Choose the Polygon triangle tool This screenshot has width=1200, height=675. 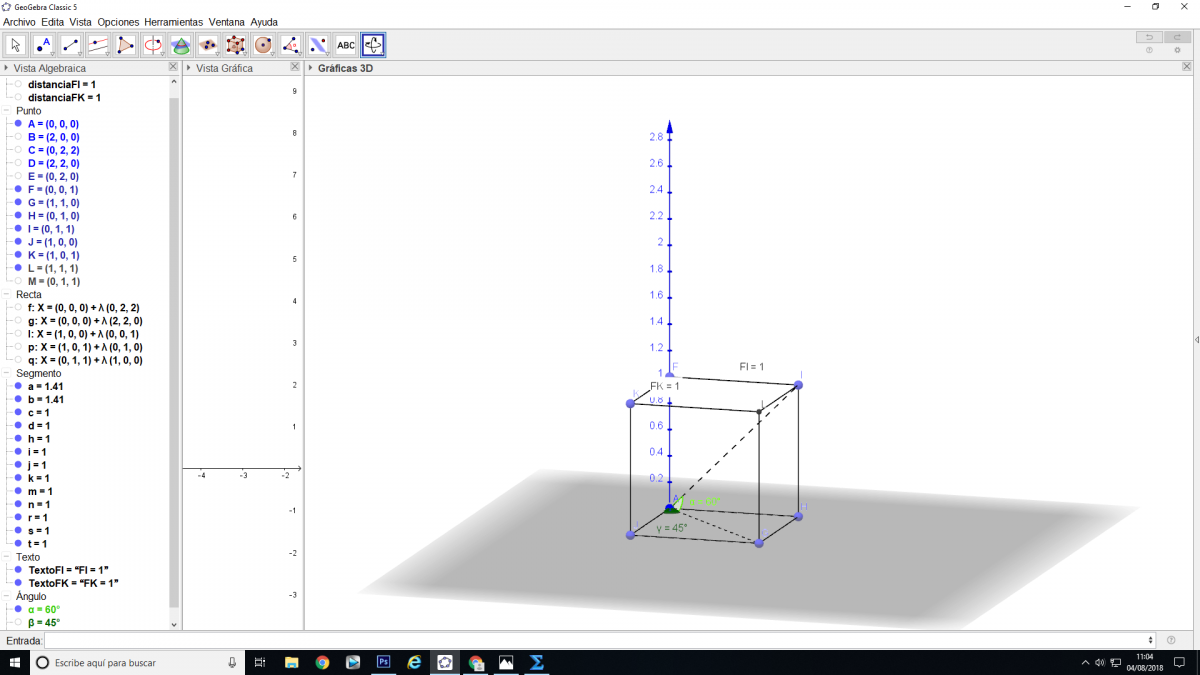[125, 45]
